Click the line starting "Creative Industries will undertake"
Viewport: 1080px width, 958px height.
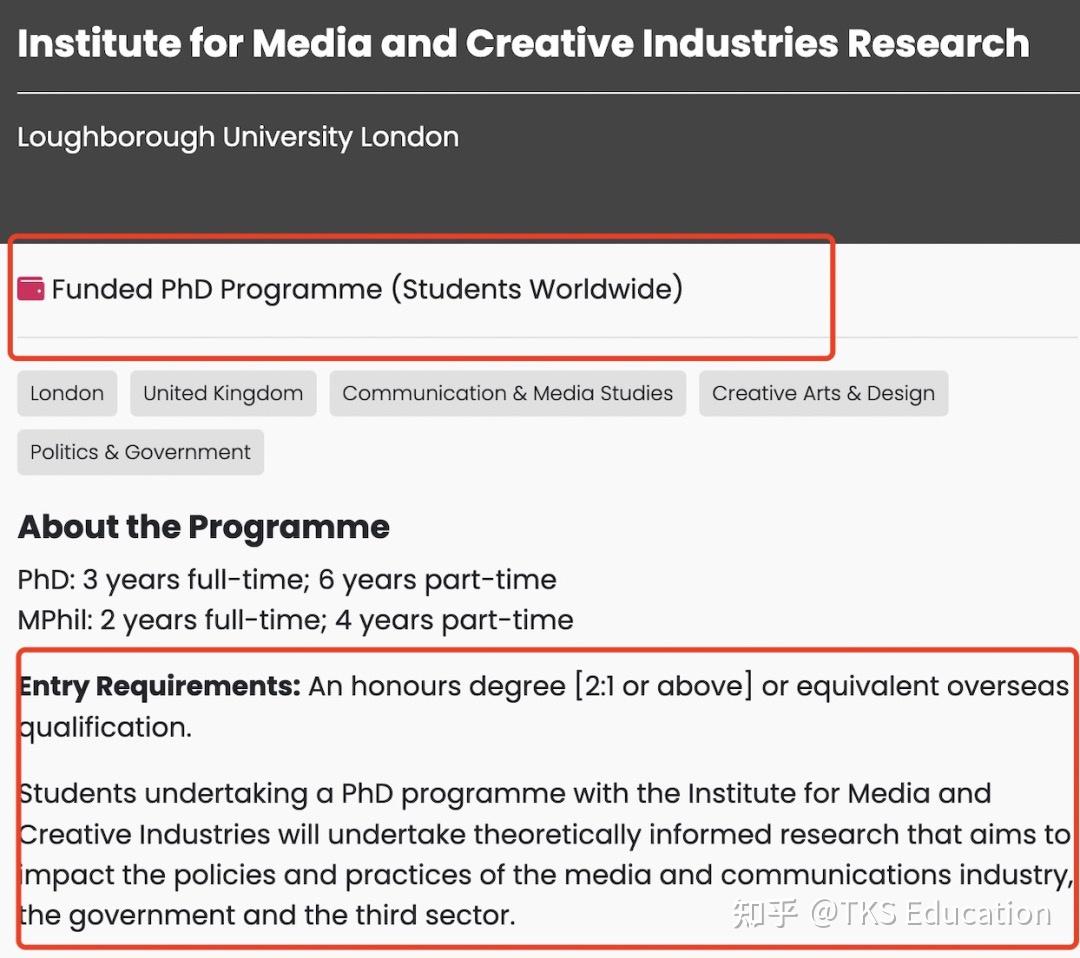(545, 834)
